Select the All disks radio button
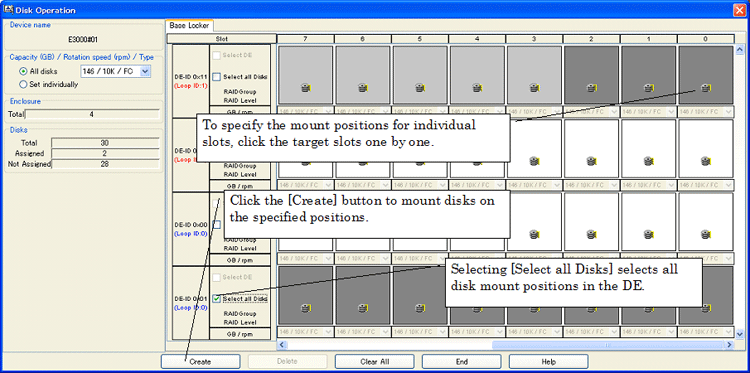750x373 pixels. (x=23, y=71)
